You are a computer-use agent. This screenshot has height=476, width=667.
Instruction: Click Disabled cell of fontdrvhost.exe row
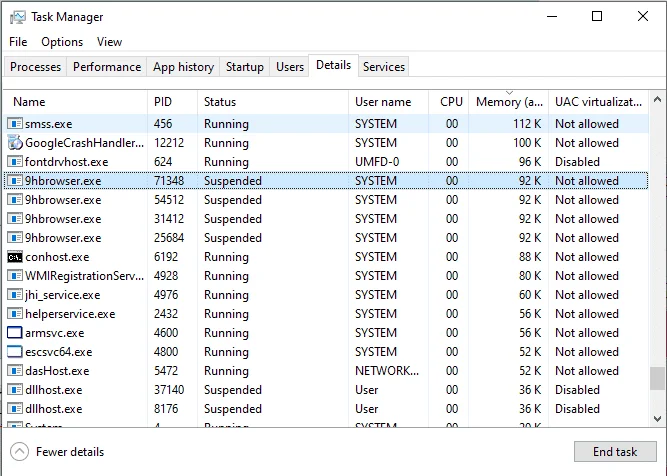pyautogui.click(x=577, y=162)
